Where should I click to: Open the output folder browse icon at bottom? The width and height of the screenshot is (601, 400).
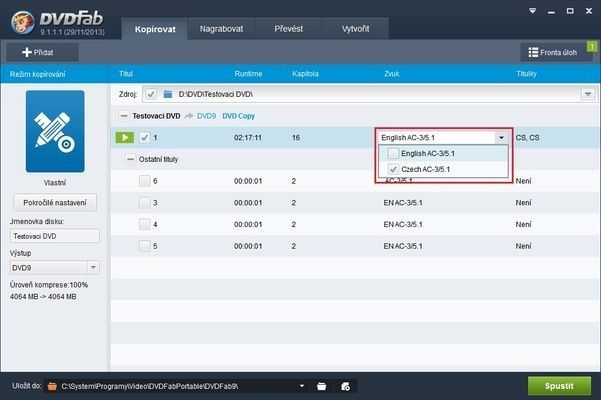[322, 386]
